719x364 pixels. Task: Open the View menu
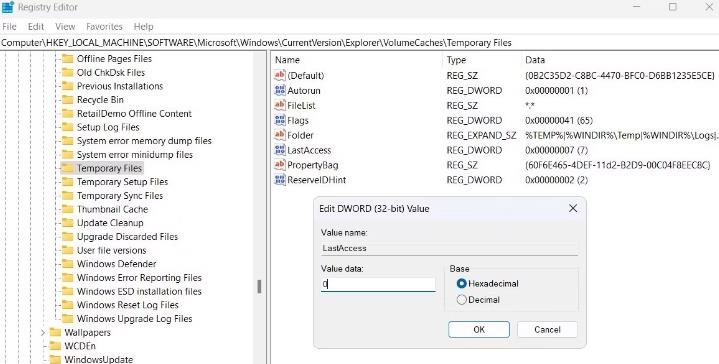(65, 27)
